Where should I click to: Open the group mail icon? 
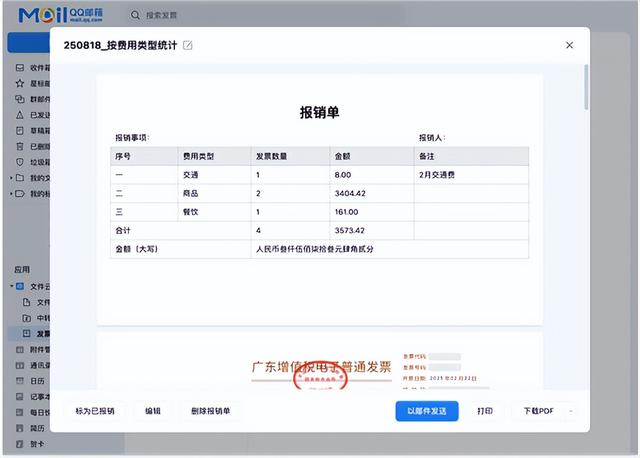[20, 99]
